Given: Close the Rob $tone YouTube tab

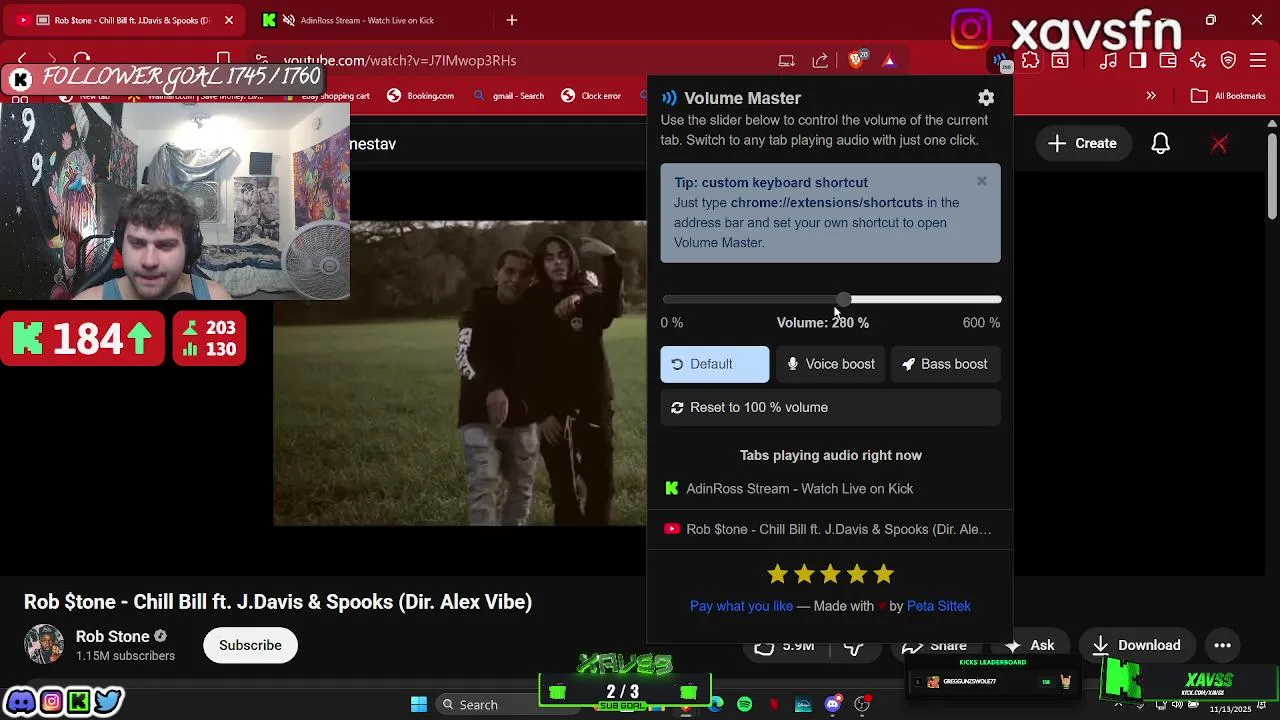Looking at the screenshot, I should pos(229,20).
